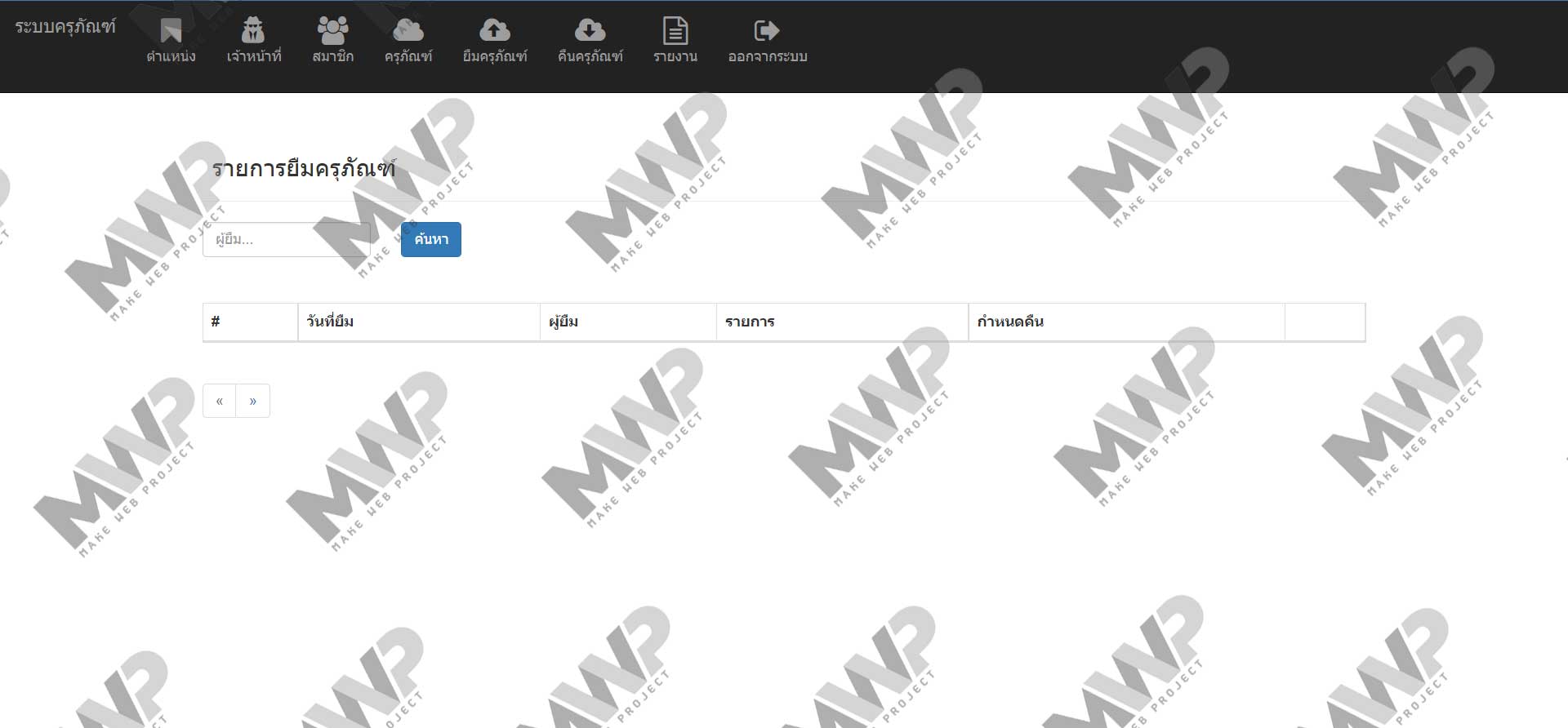Click the สมาชิก members group icon
The height and width of the screenshot is (728, 1568).
332,30
